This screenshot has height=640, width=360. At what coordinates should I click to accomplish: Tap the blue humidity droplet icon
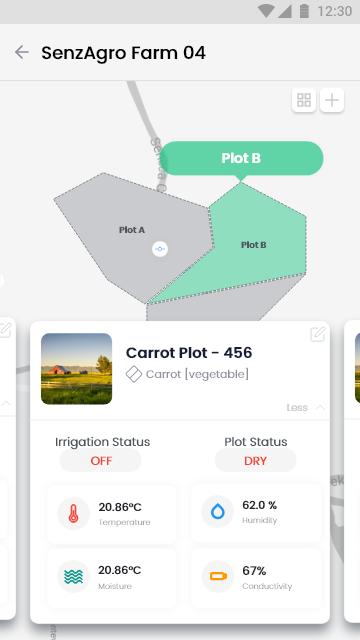point(218,511)
